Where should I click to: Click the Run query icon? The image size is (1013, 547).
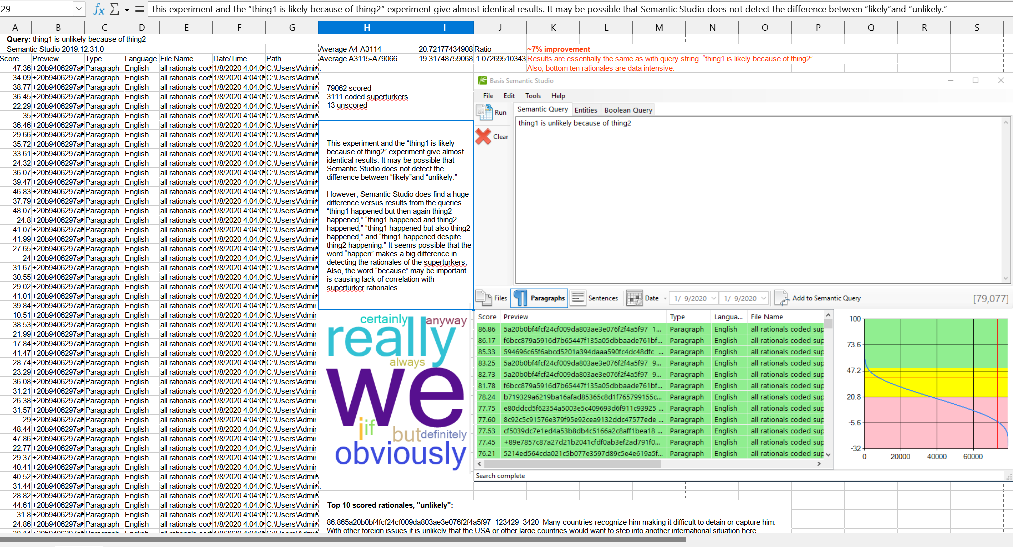485,112
